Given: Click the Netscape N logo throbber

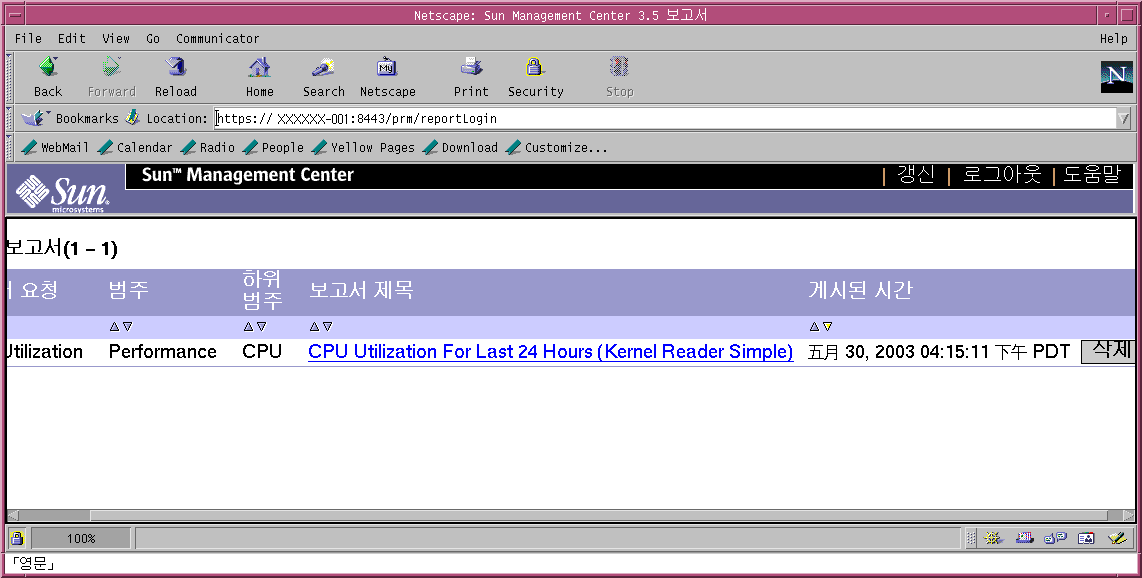Looking at the screenshot, I should click(1117, 76).
